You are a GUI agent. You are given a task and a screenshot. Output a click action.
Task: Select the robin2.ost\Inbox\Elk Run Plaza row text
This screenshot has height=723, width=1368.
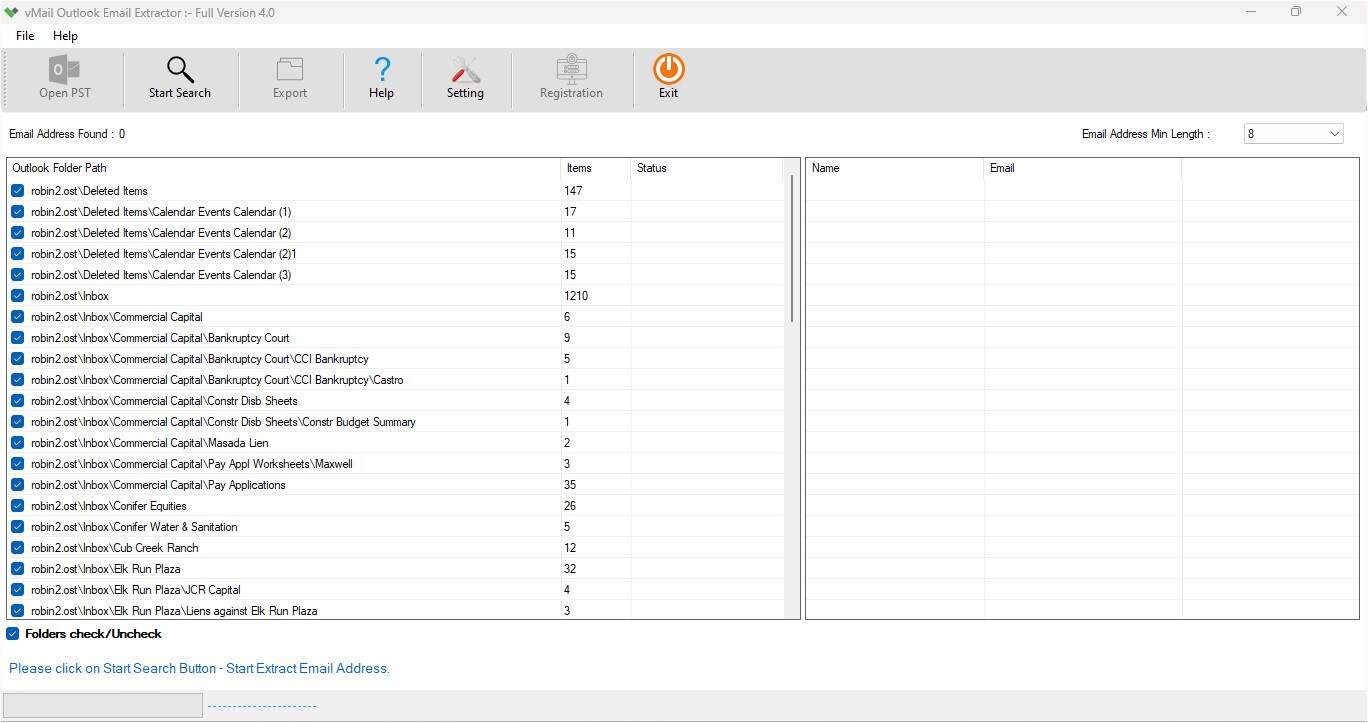106,569
